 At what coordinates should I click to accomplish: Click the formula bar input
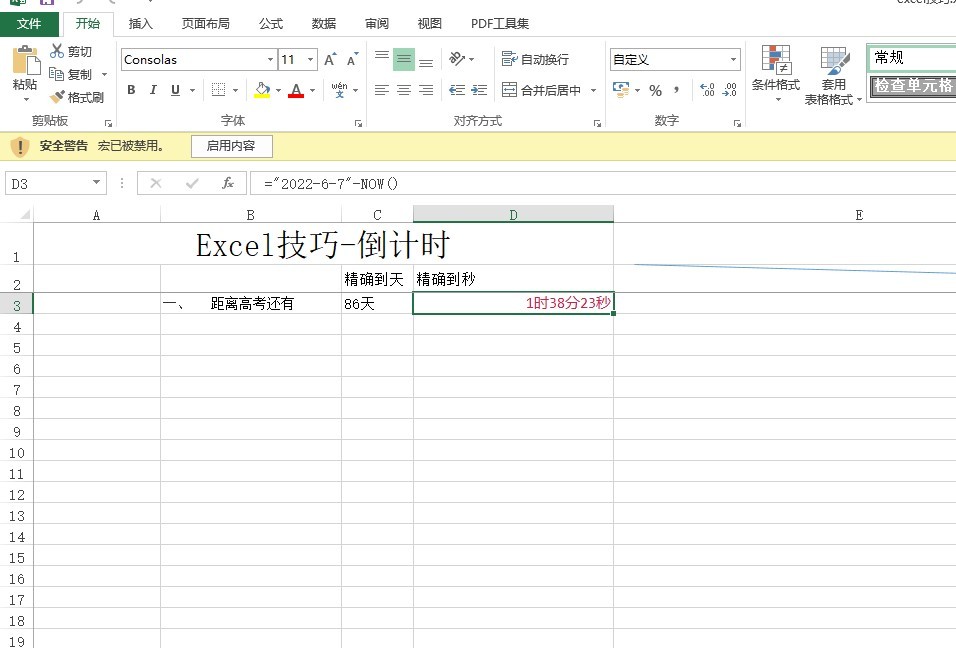tap(602, 183)
